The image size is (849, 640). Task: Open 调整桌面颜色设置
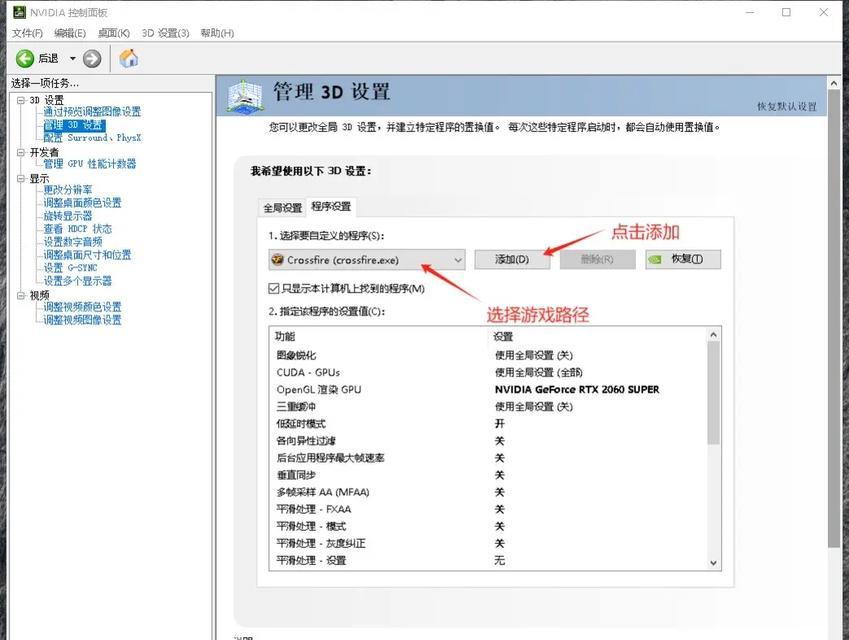[x=82, y=203]
